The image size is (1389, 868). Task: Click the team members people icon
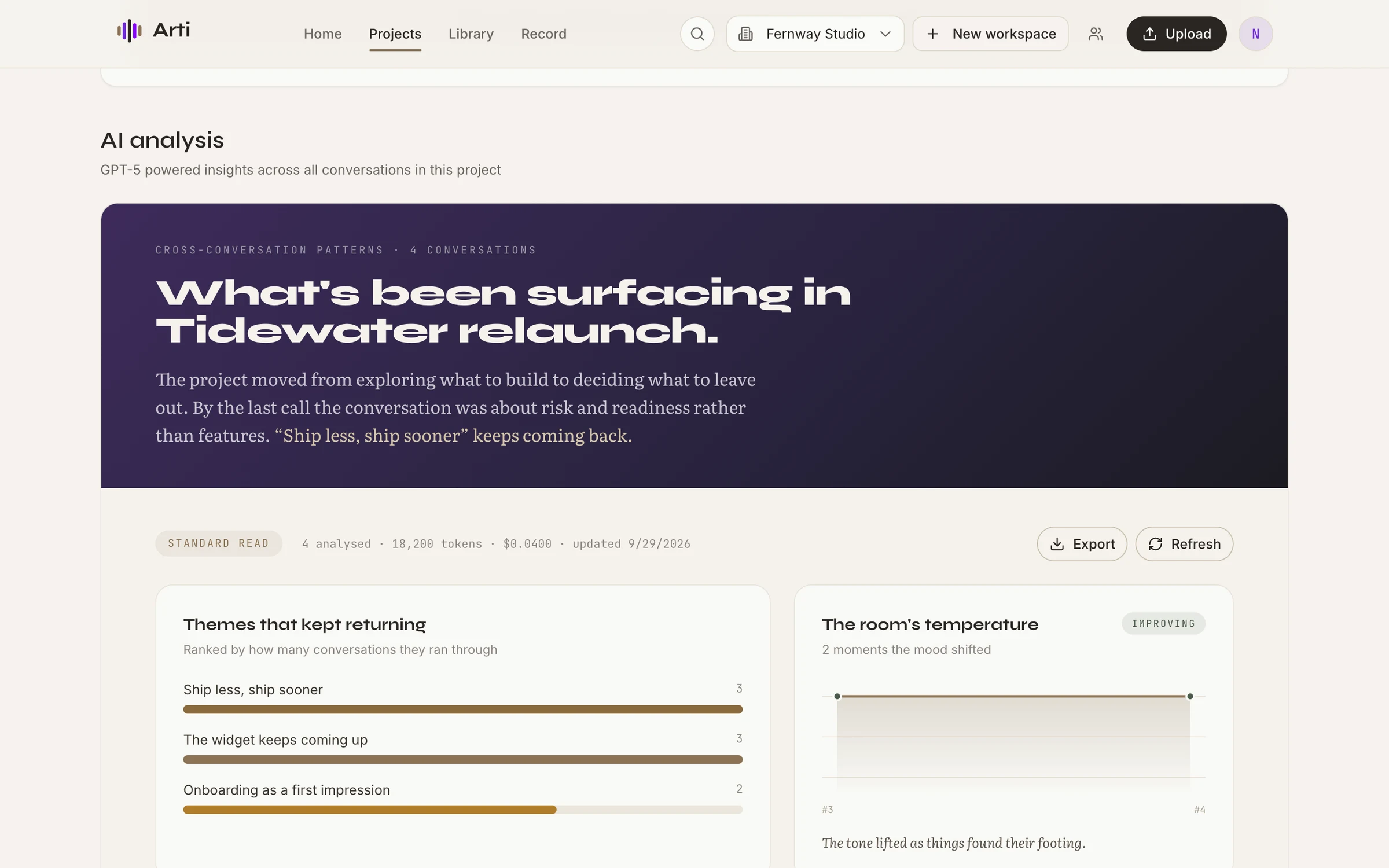[1096, 34]
